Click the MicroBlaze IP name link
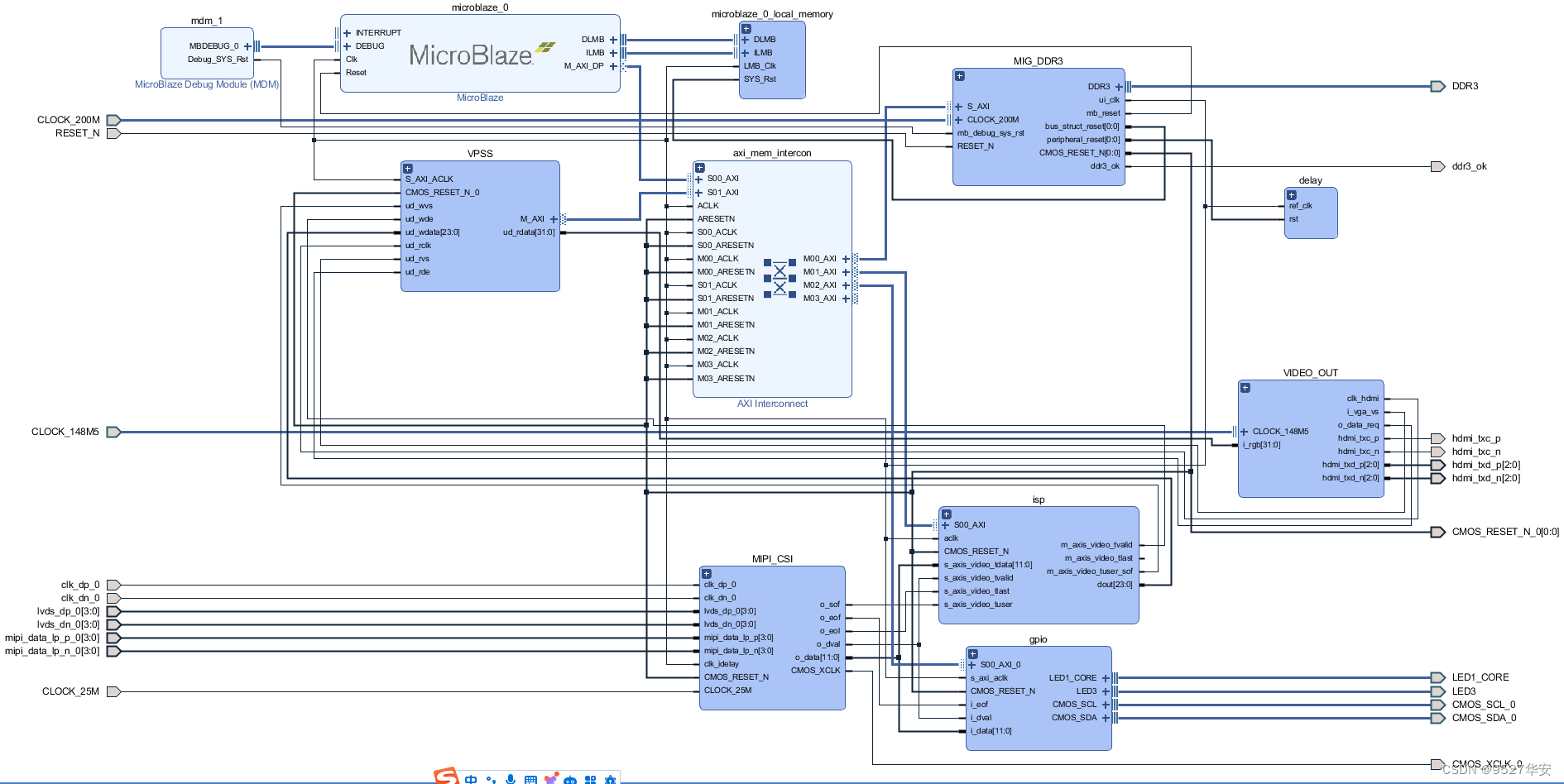Image resolution: width=1564 pixels, height=784 pixels. tap(480, 98)
